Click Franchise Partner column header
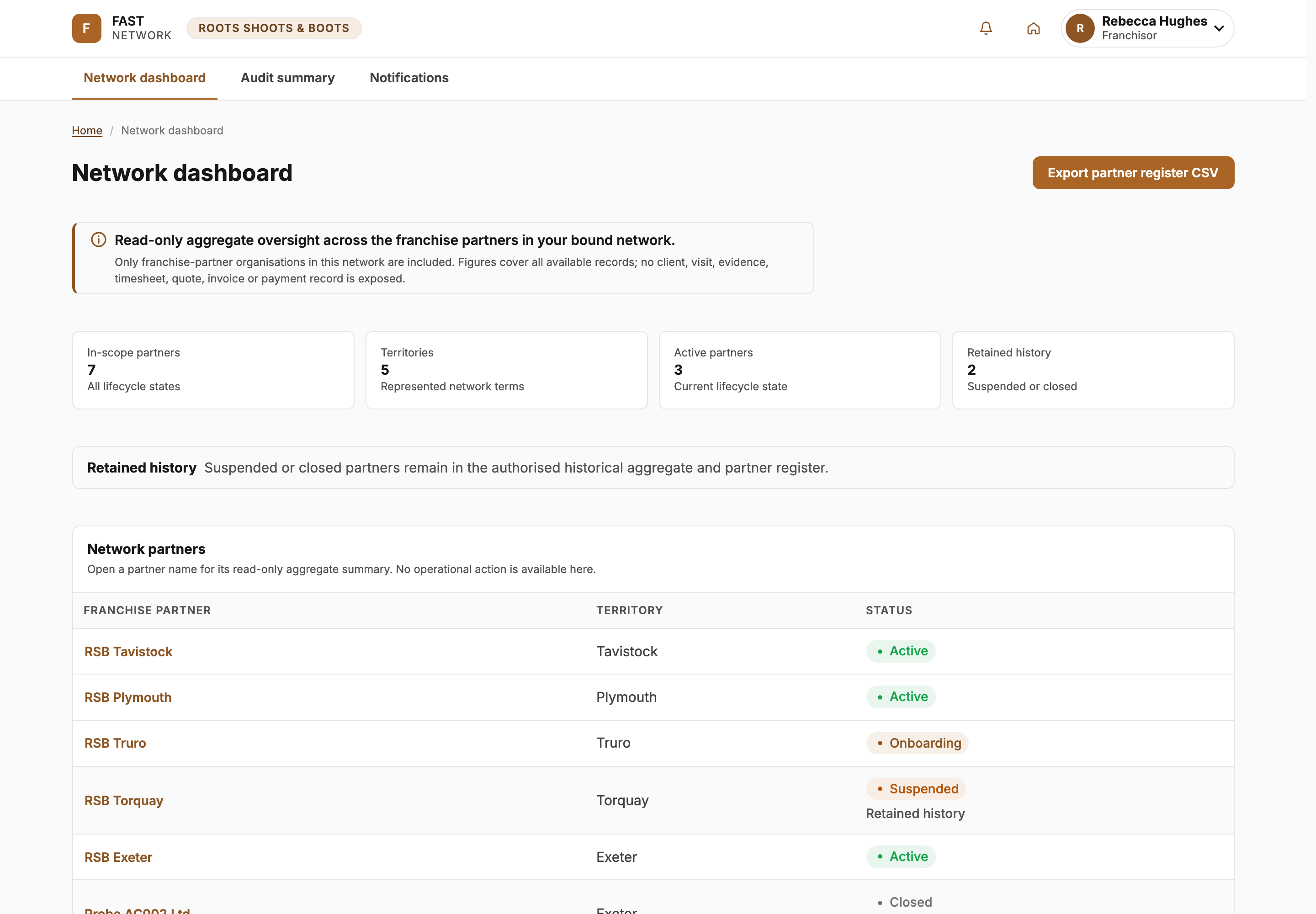Image resolution: width=1316 pixels, height=914 pixels. tap(147, 610)
